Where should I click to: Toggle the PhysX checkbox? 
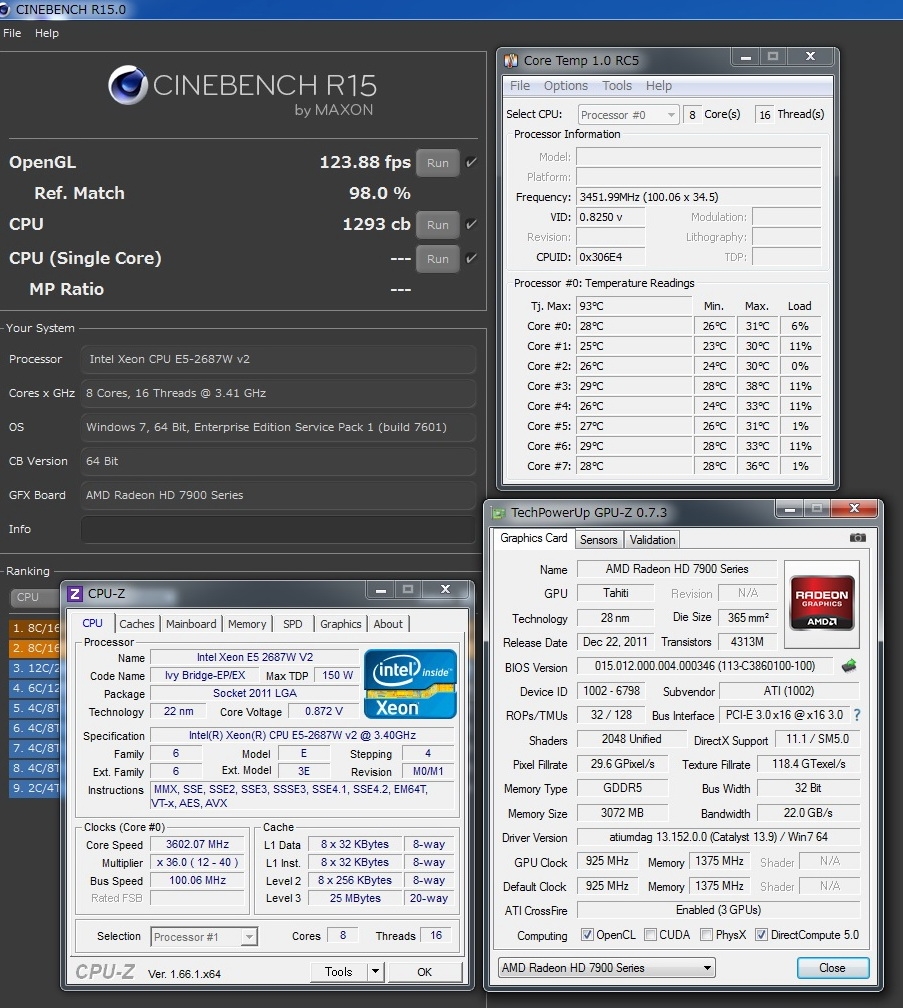[x=707, y=935]
